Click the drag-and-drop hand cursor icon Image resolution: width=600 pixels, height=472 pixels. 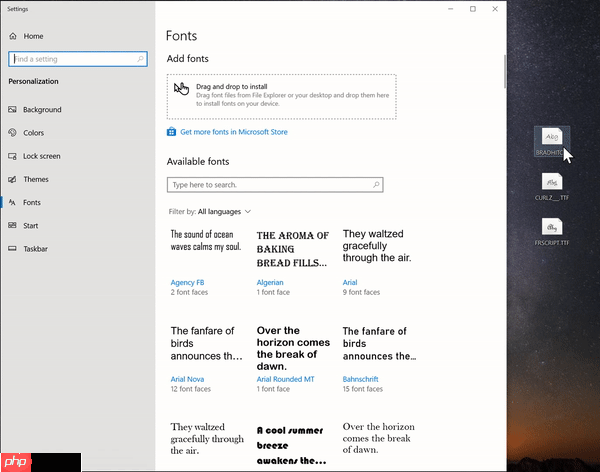coord(181,88)
